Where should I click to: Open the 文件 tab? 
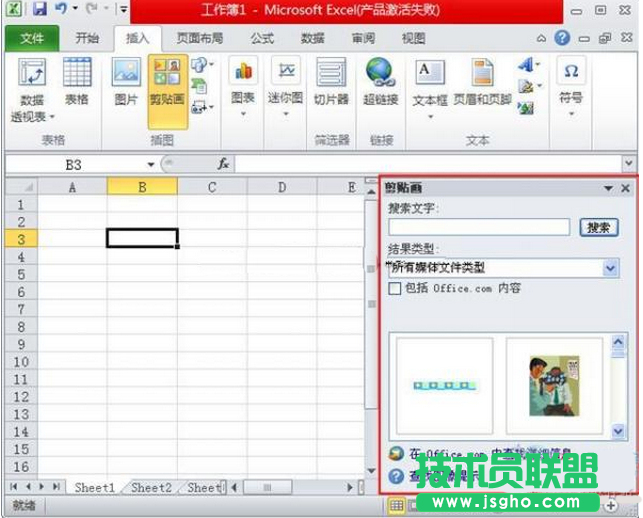click(32, 39)
